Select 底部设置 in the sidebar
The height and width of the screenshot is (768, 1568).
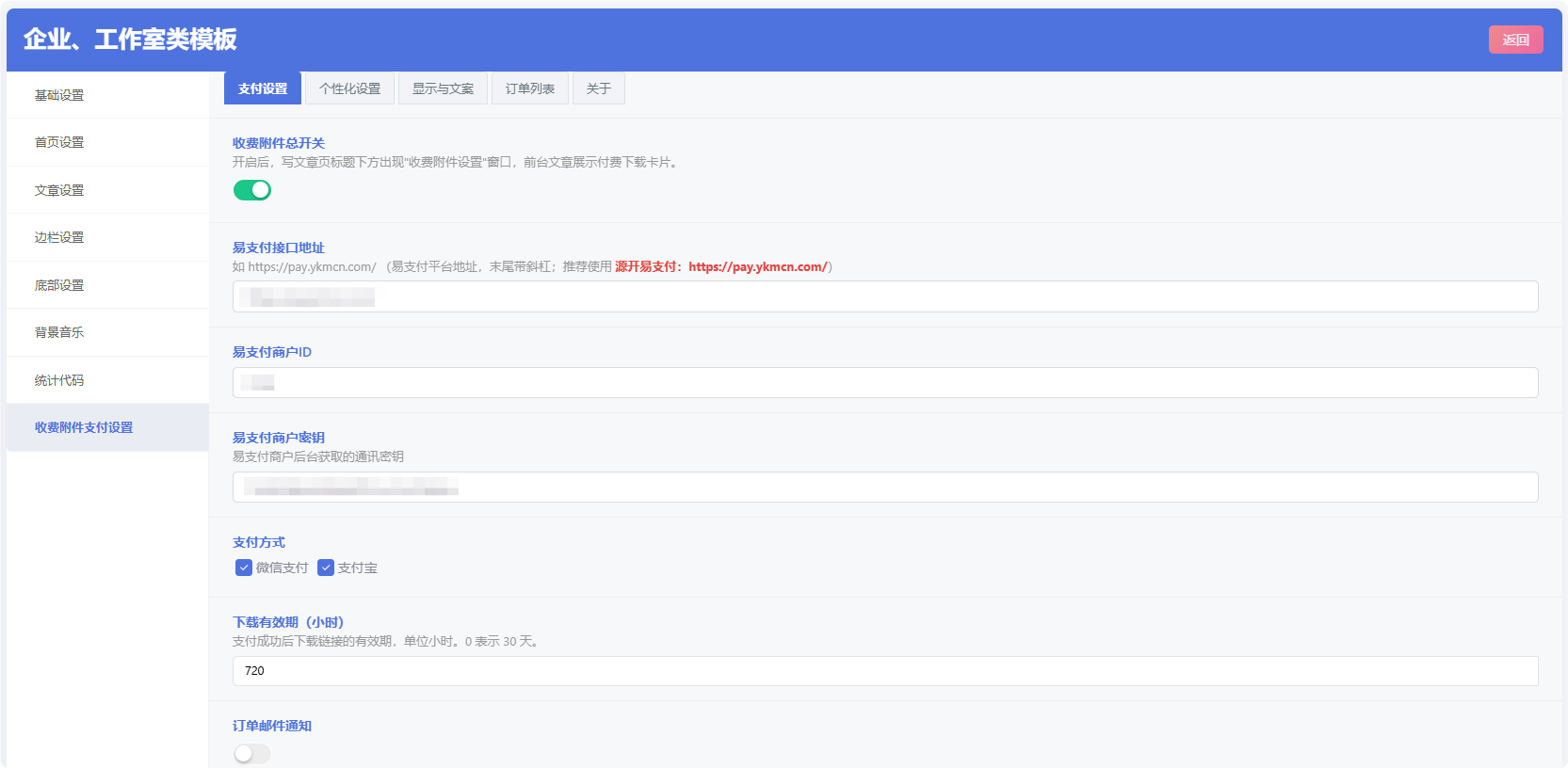pos(107,285)
